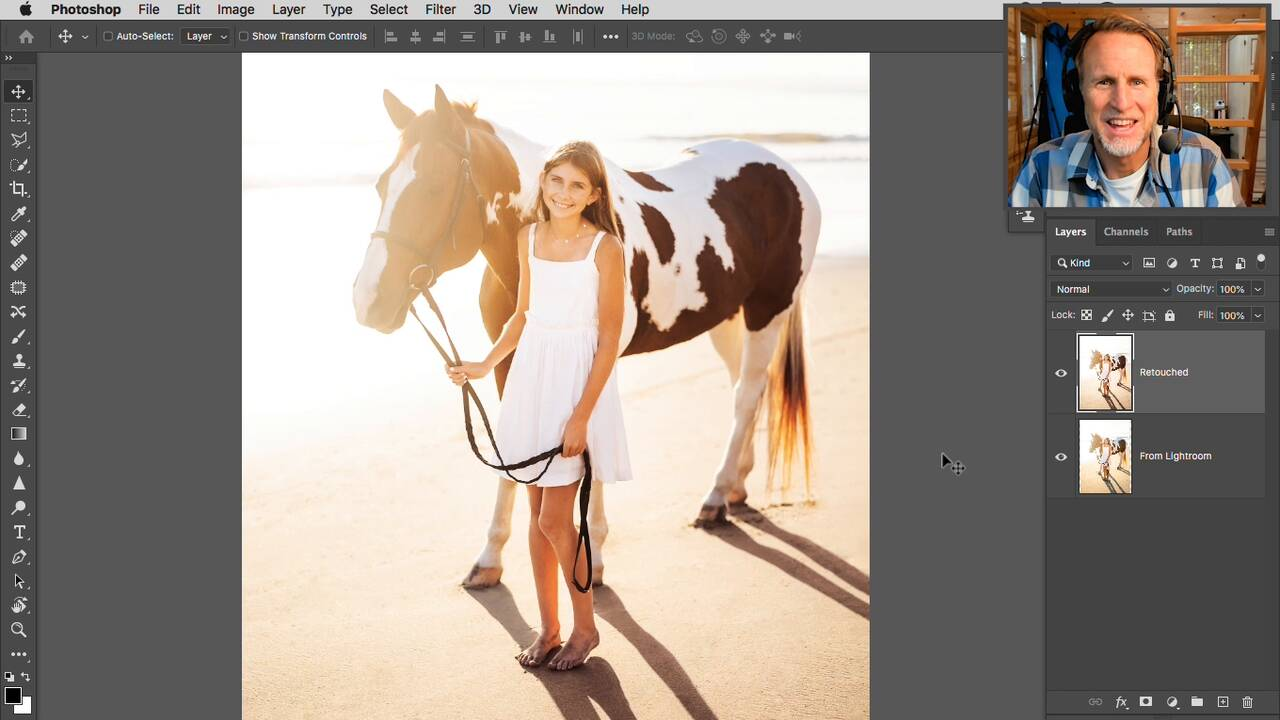Open the Normal blend mode dropdown
Viewport: 1280px width, 720px height.
(x=1110, y=289)
